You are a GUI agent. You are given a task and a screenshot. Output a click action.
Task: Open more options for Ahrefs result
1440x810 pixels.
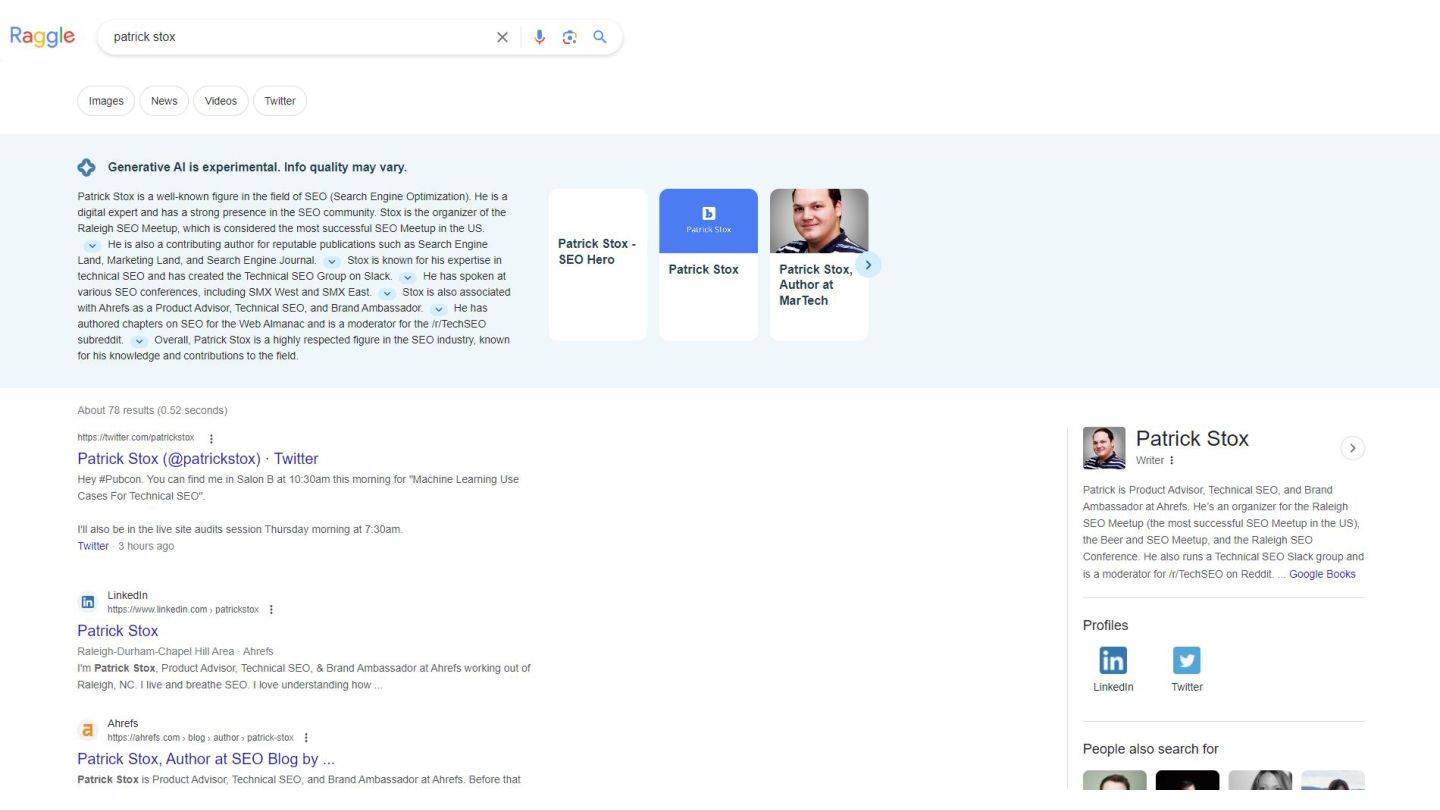[x=306, y=737]
